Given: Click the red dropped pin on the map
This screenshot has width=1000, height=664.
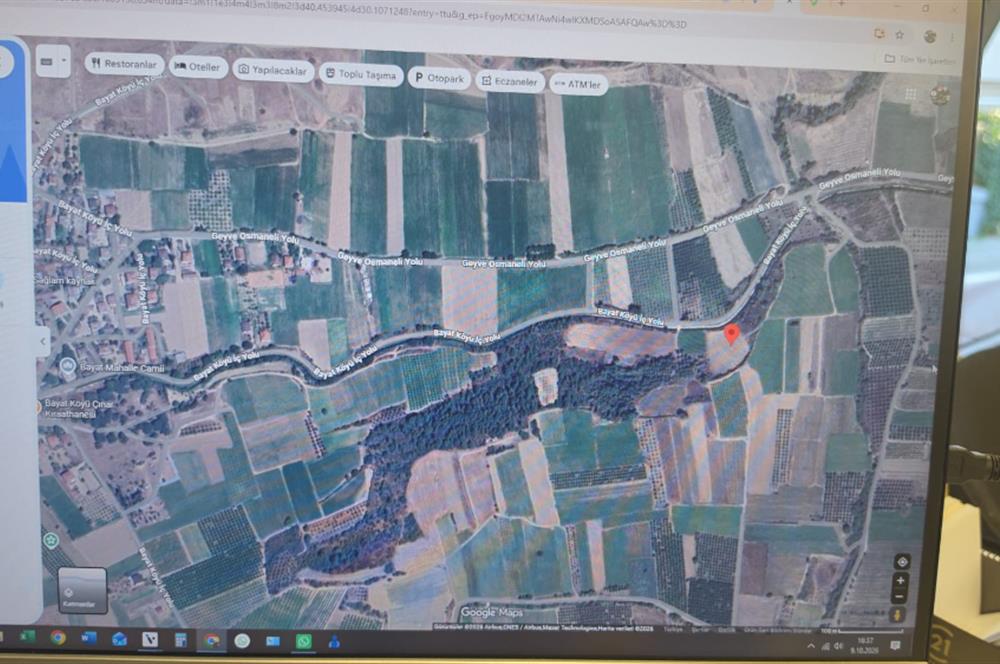Looking at the screenshot, I should tap(732, 334).
